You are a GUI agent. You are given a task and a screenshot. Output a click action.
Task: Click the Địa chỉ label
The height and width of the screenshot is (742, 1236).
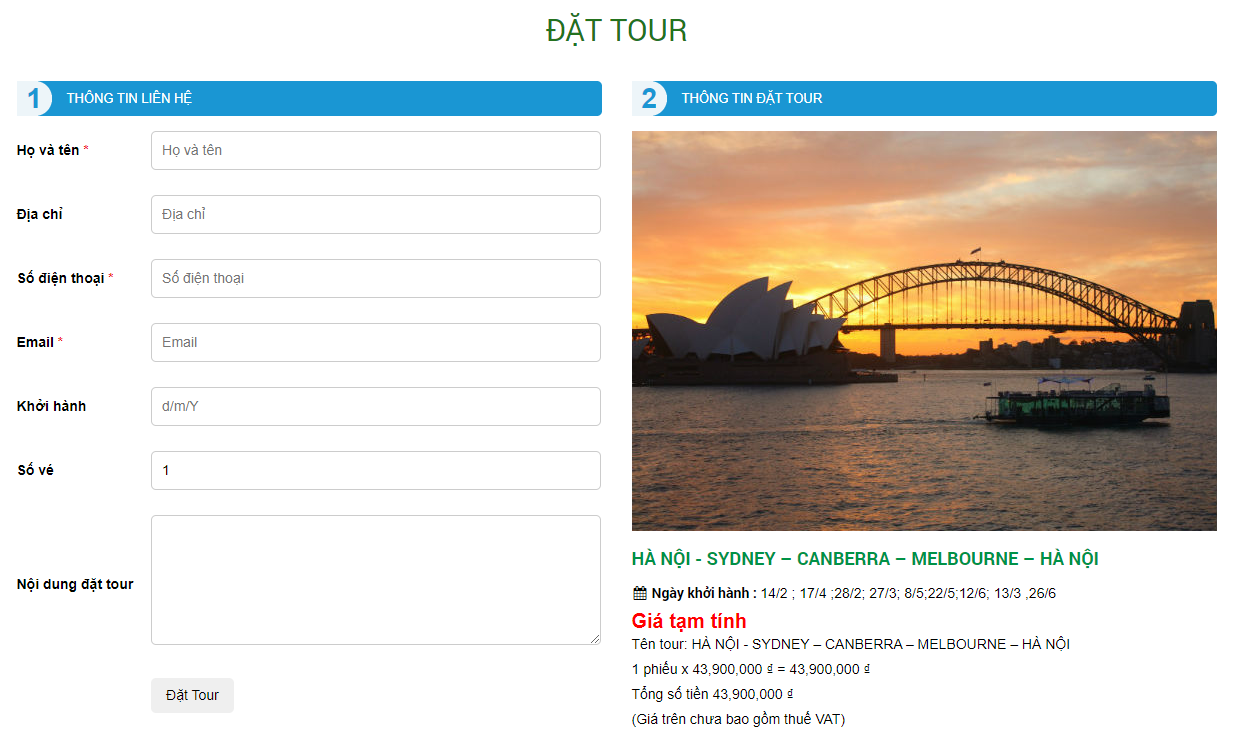coord(40,214)
